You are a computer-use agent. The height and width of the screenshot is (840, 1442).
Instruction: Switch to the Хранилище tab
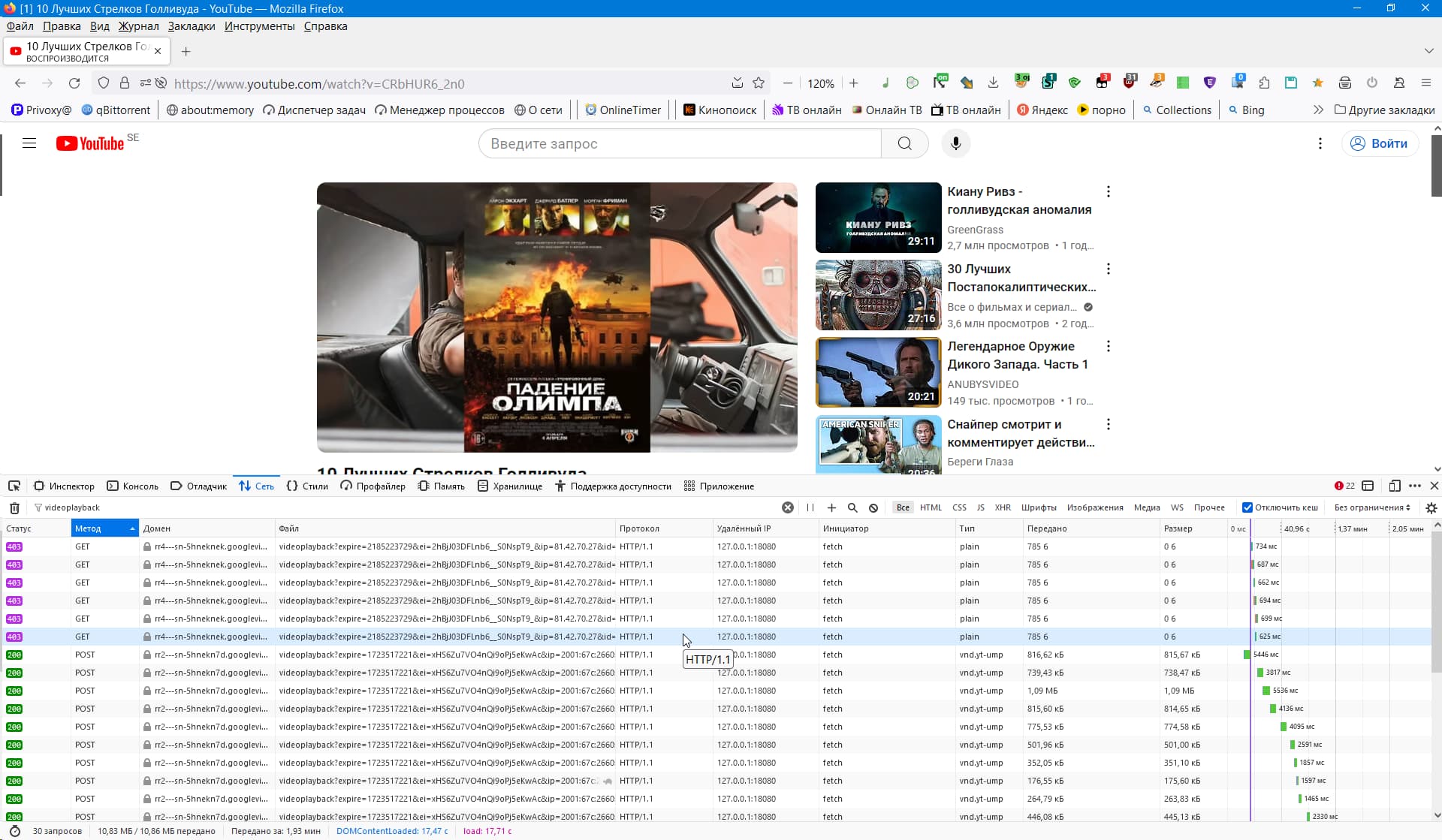coord(510,486)
